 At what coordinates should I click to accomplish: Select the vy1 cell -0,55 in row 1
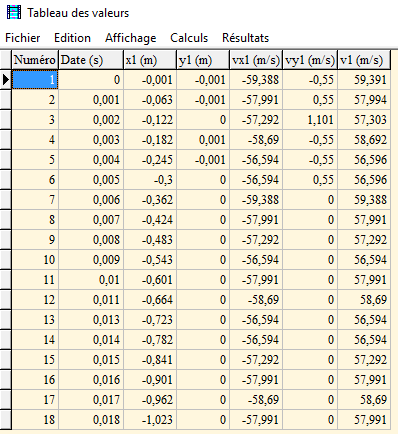[x=310, y=80]
